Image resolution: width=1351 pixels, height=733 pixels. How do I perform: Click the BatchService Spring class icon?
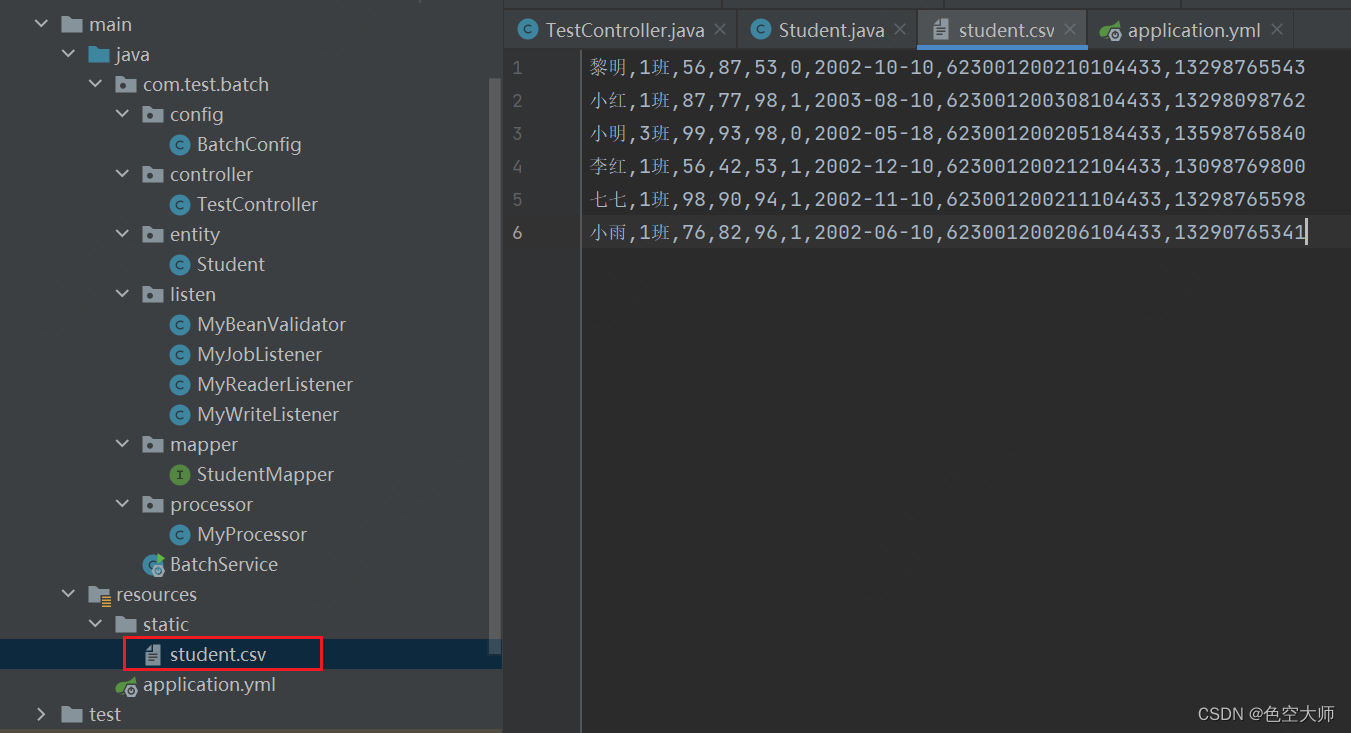pos(153,565)
